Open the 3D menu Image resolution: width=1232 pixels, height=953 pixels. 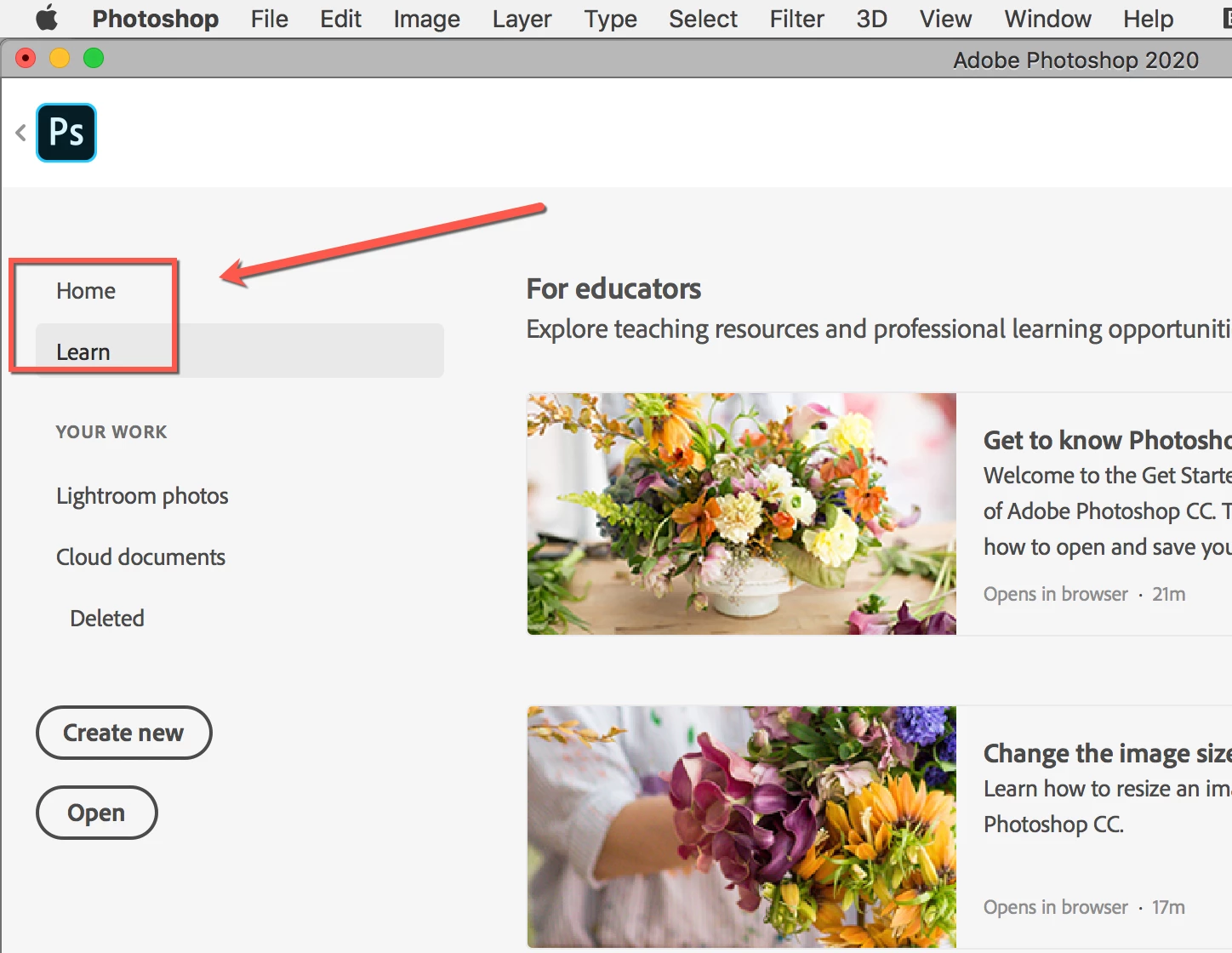(x=872, y=19)
